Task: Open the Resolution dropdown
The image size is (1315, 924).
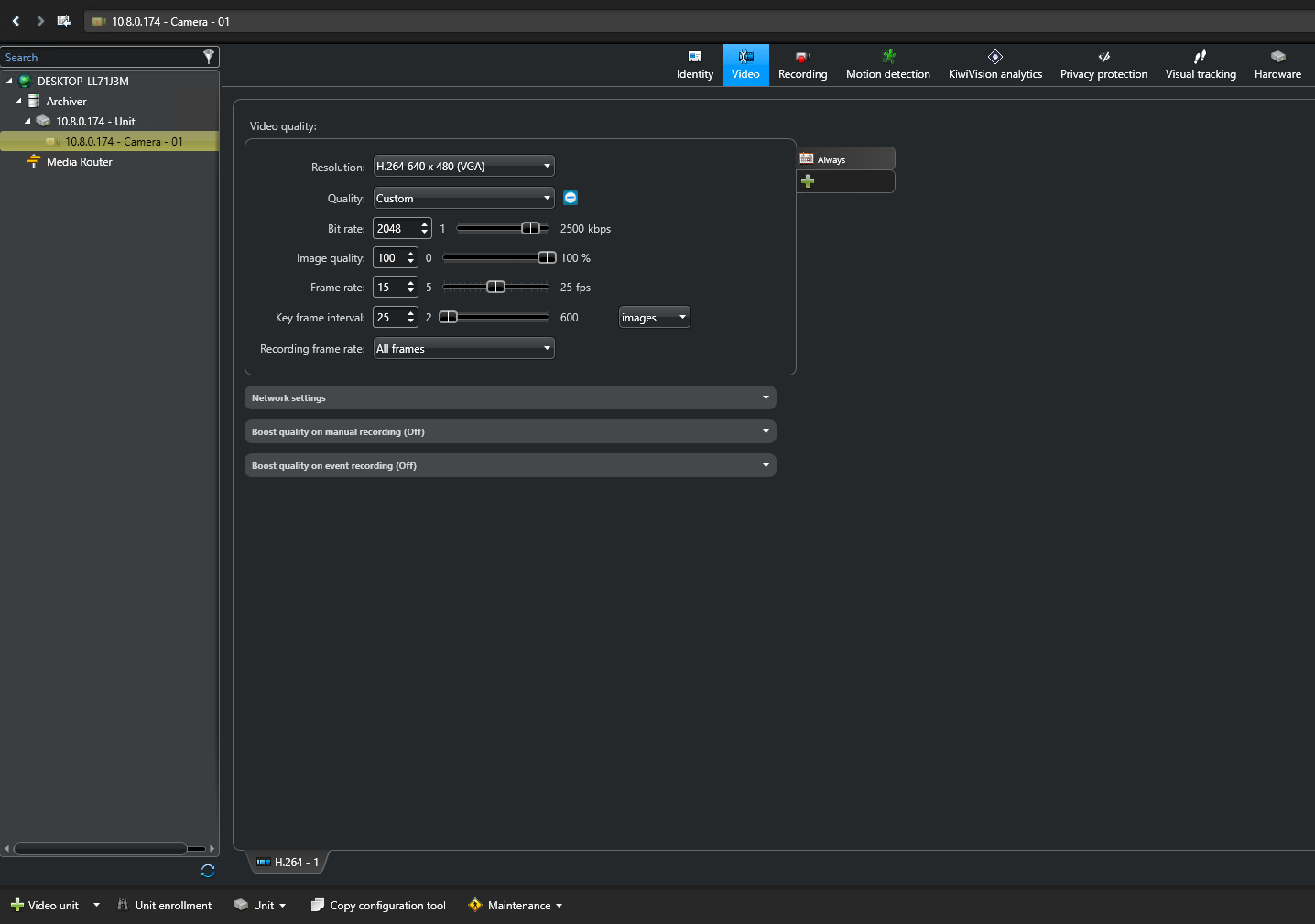Action: [x=463, y=167]
